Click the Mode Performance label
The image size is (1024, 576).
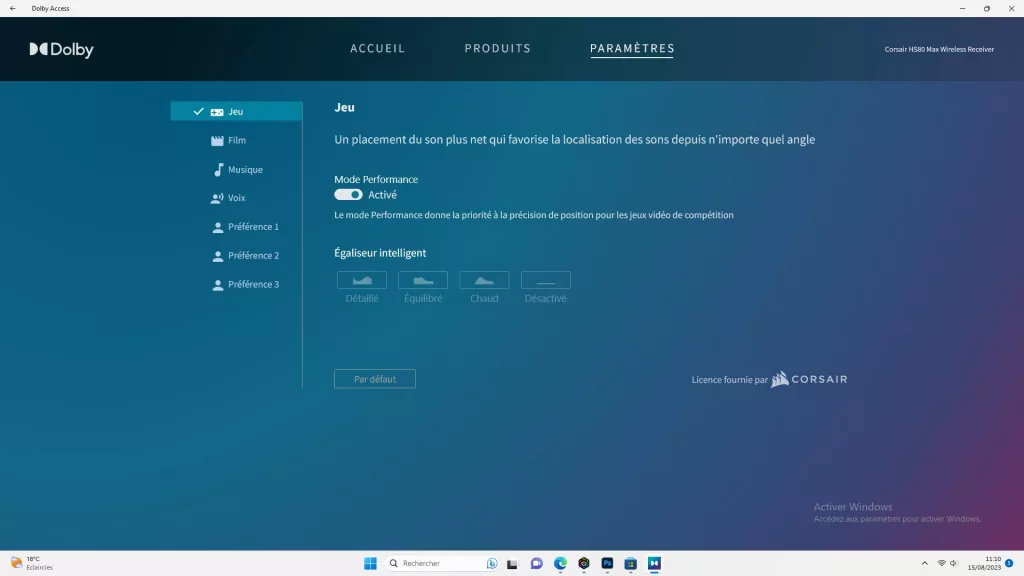(376, 179)
